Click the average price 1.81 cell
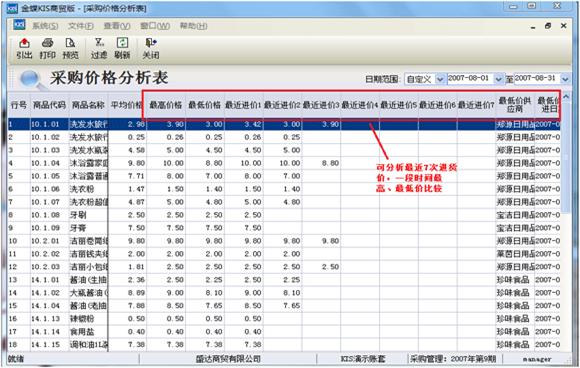 click(x=127, y=267)
